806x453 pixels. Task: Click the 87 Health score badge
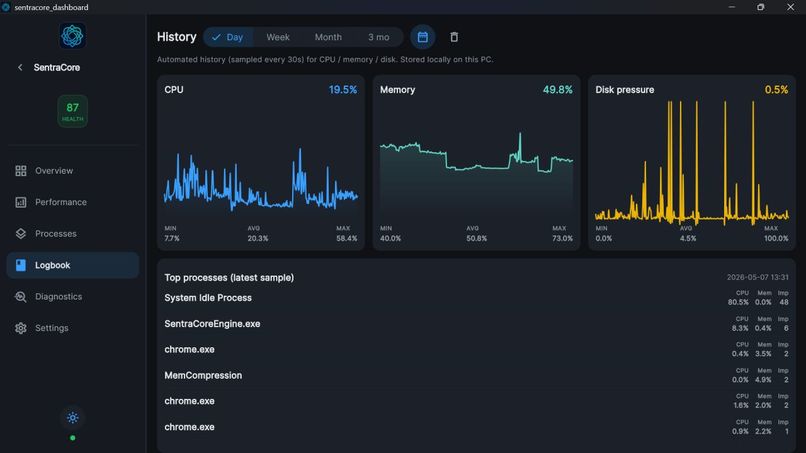pos(72,111)
